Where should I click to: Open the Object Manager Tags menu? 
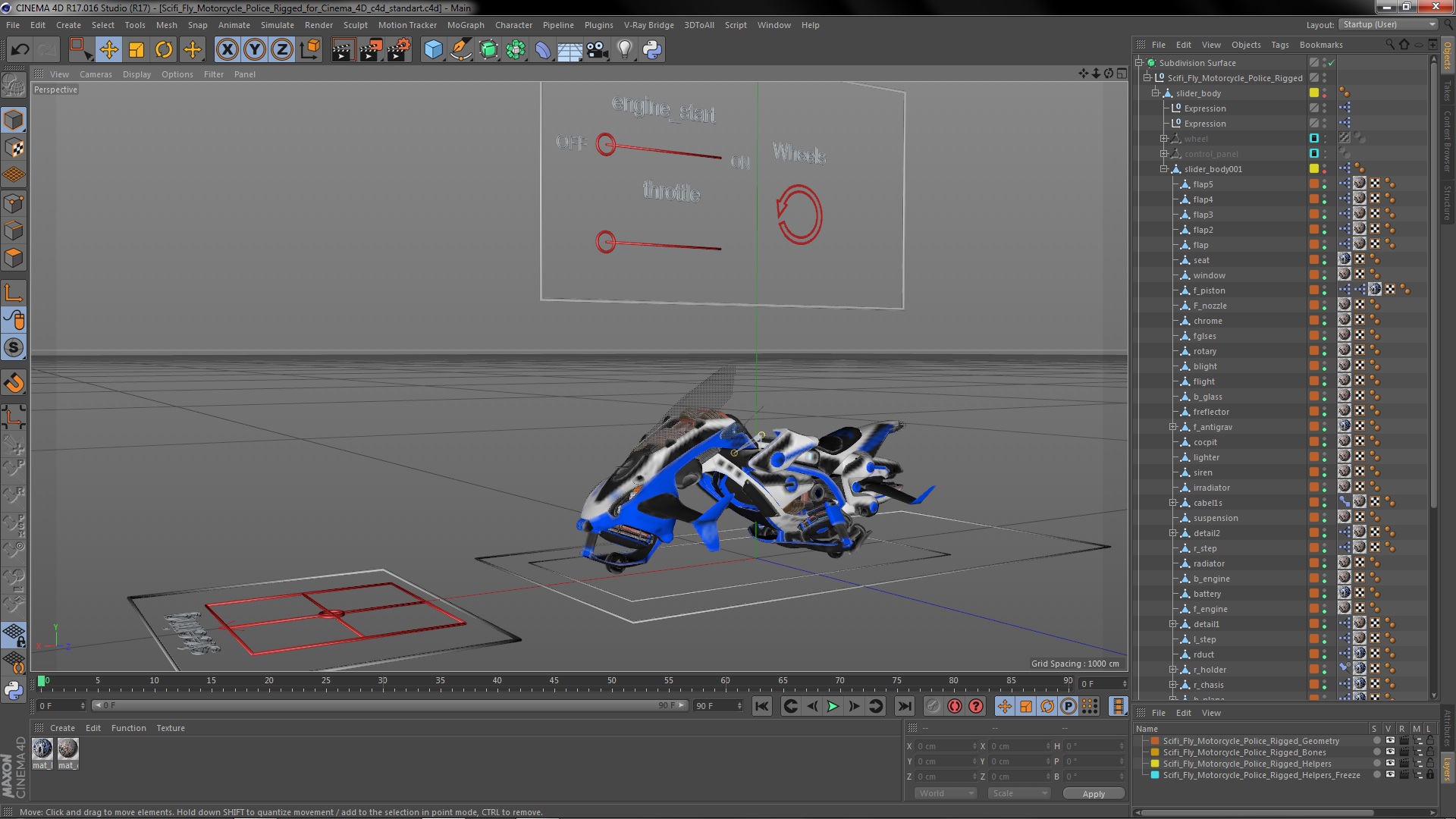[x=1279, y=45]
